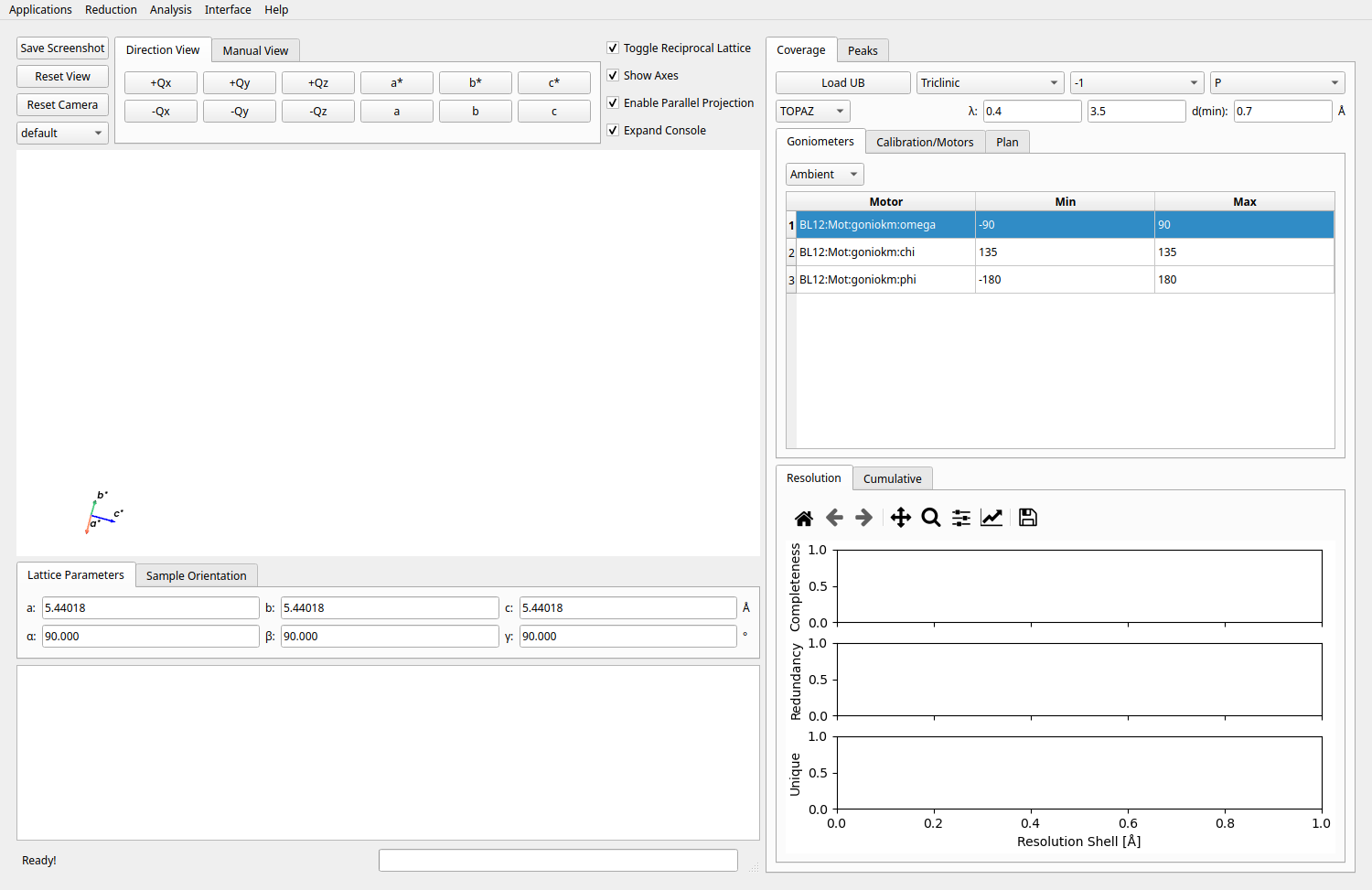Click the alpha angle field 90.000
This screenshot has width=1372, height=890.
pos(151,637)
